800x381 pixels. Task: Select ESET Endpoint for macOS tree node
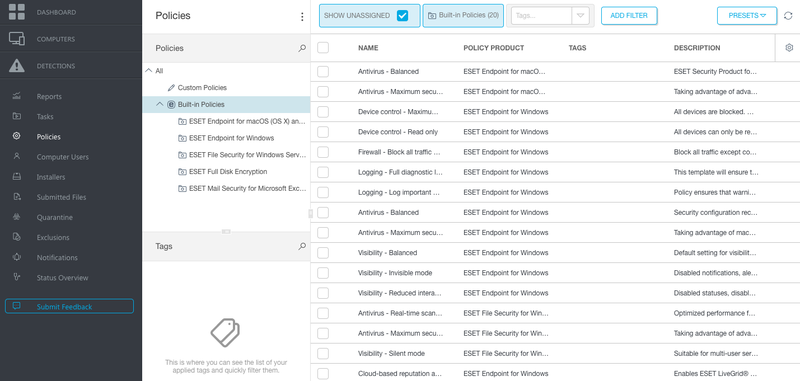pos(247,121)
